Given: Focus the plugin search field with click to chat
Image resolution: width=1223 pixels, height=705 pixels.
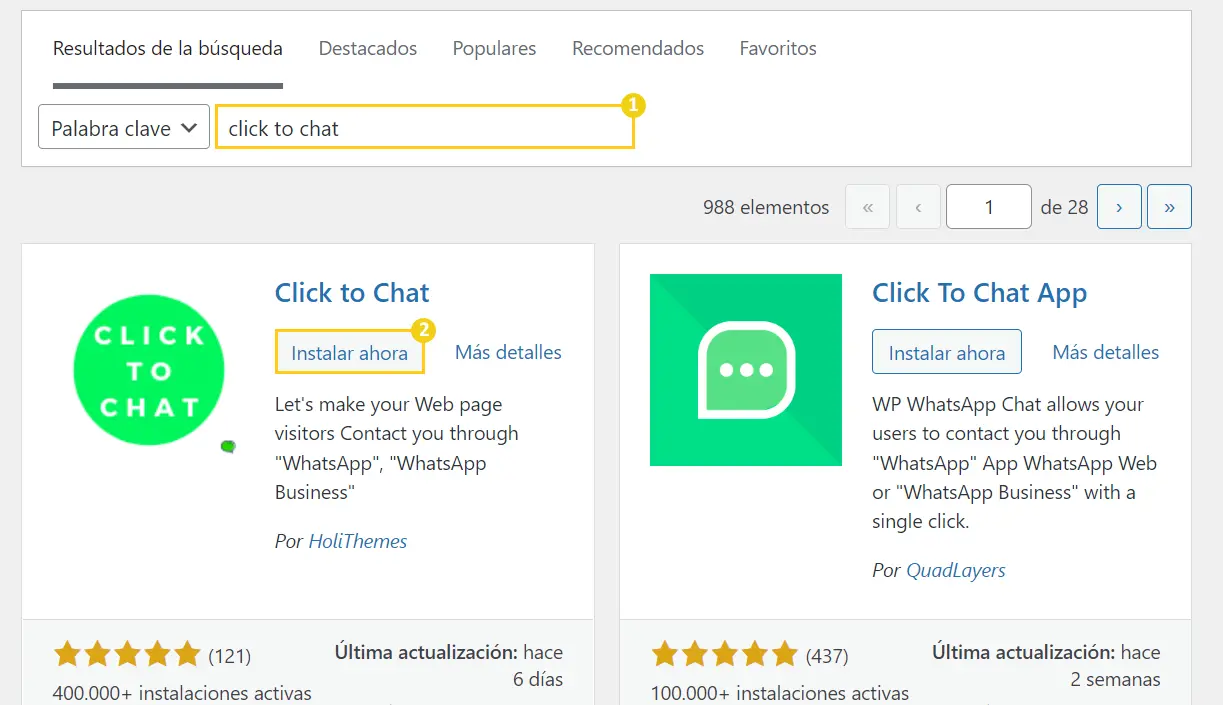Looking at the screenshot, I should click(x=425, y=127).
